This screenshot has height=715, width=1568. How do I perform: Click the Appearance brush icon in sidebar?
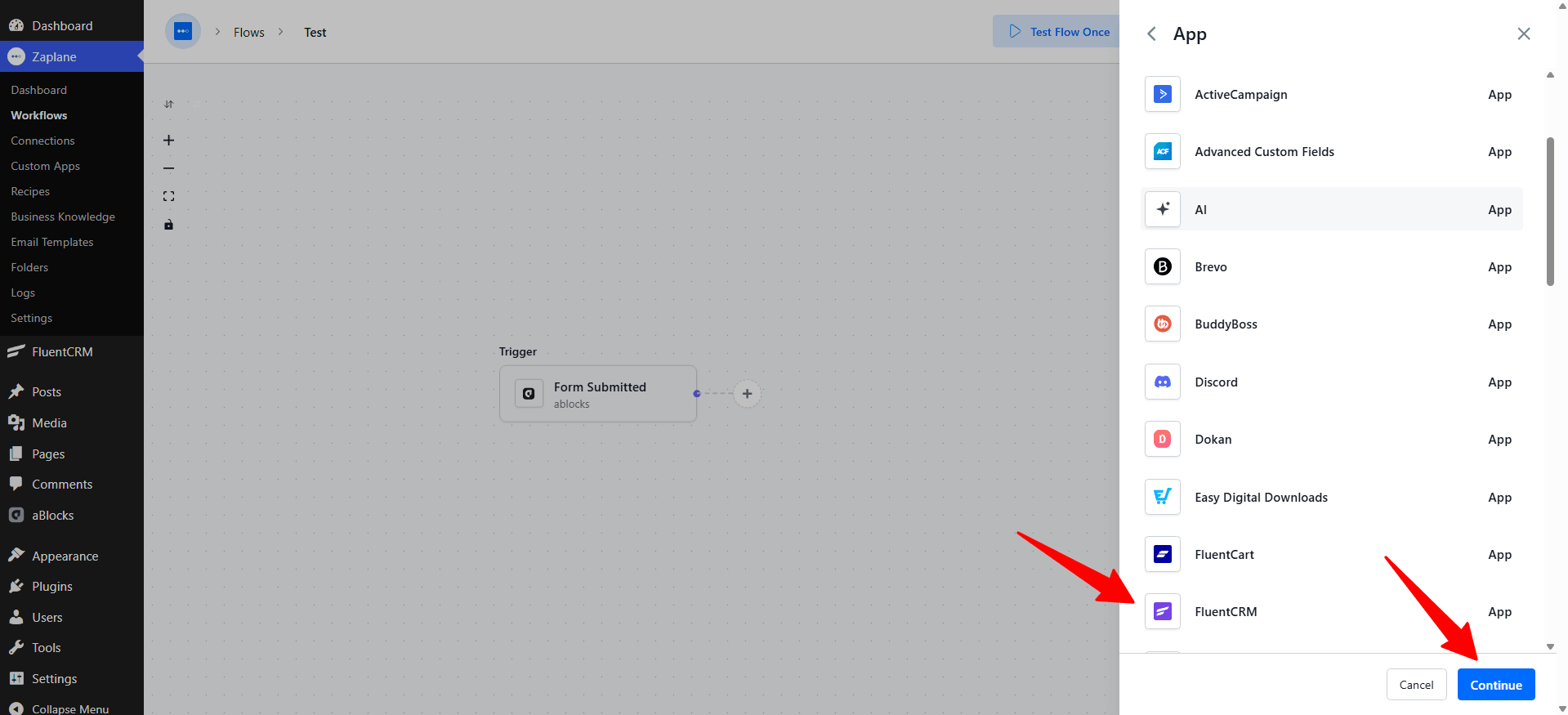tap(16, 556)
